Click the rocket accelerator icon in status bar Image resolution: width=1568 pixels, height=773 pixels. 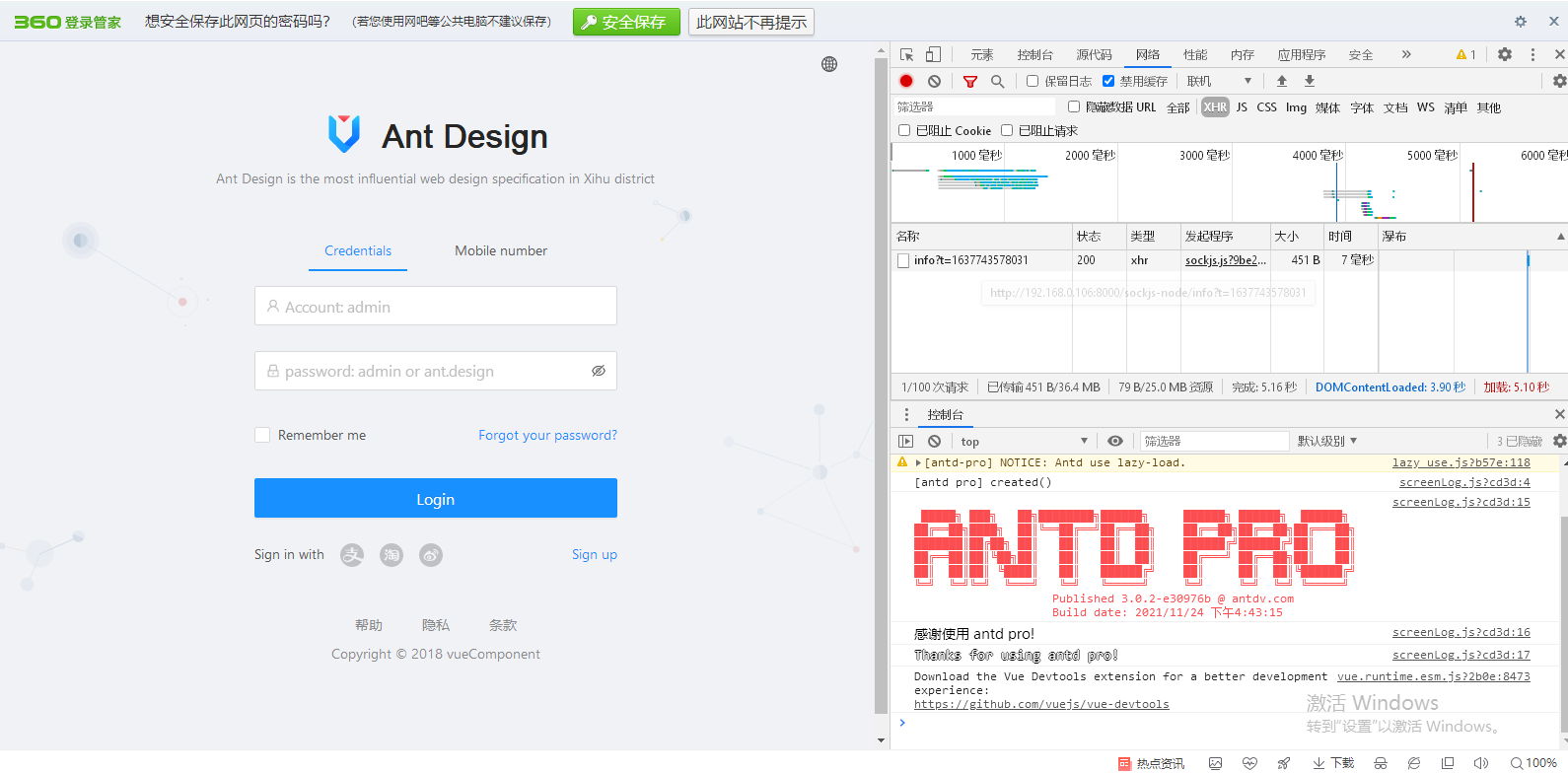pos(1283,763)
